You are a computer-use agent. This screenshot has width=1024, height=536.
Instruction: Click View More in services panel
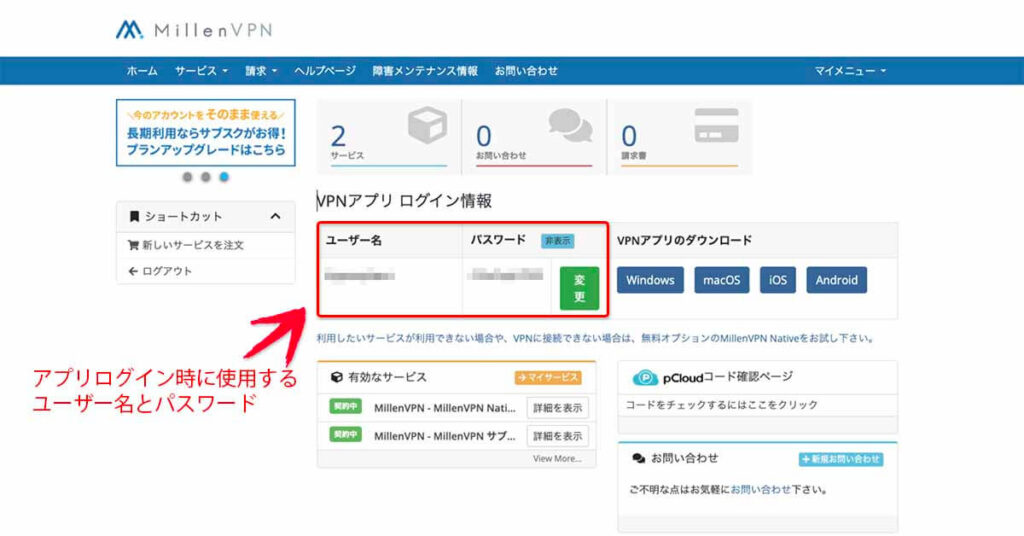point(557,459)
